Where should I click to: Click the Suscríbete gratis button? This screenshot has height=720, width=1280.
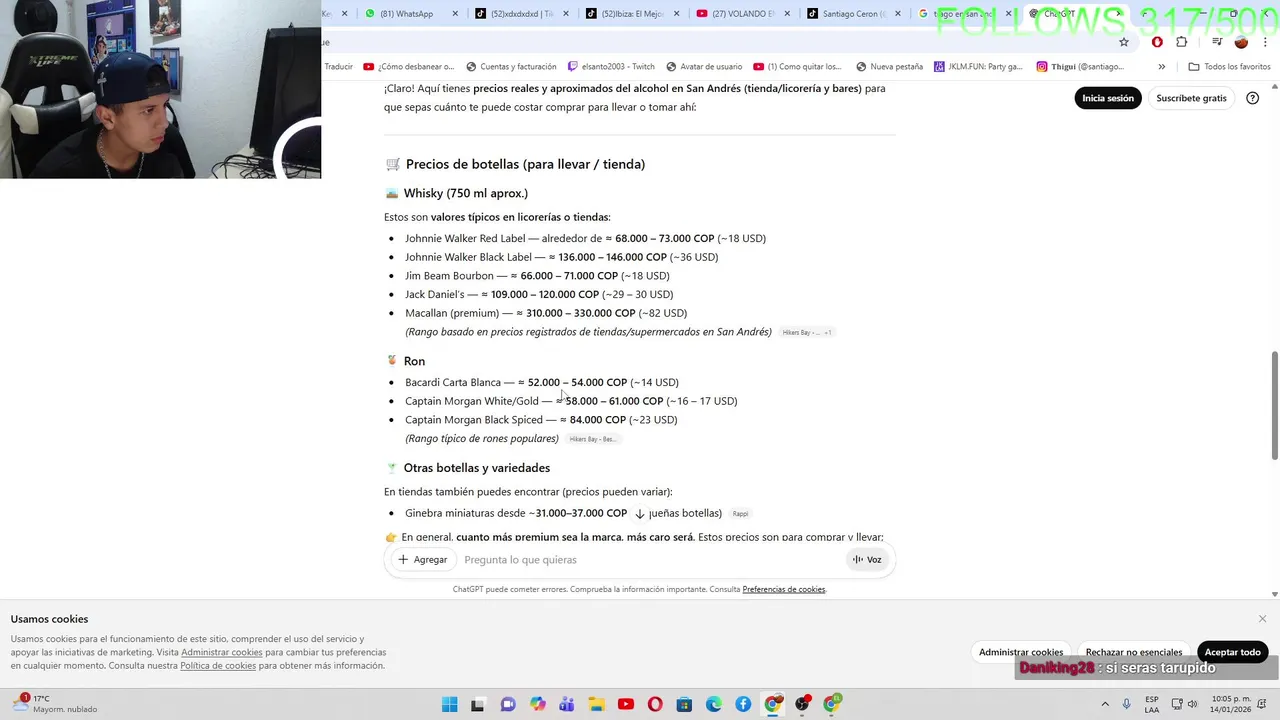[1191, 98]
